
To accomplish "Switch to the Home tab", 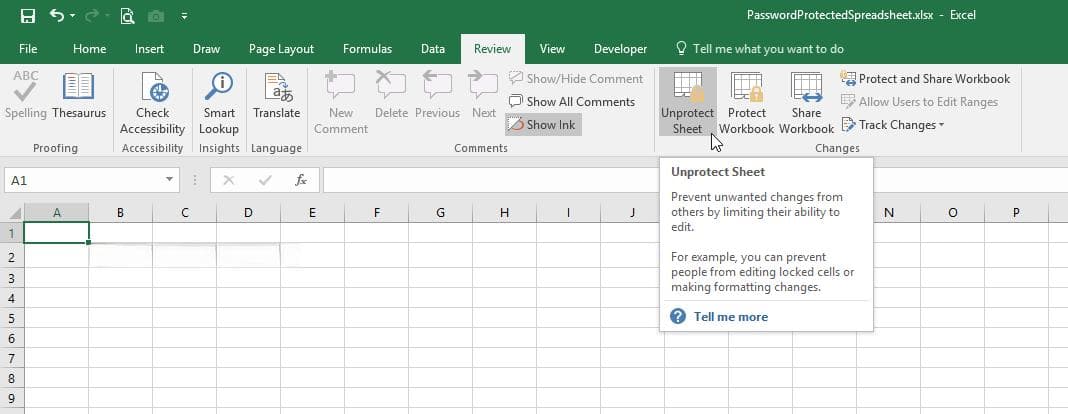I will point(89,49).
